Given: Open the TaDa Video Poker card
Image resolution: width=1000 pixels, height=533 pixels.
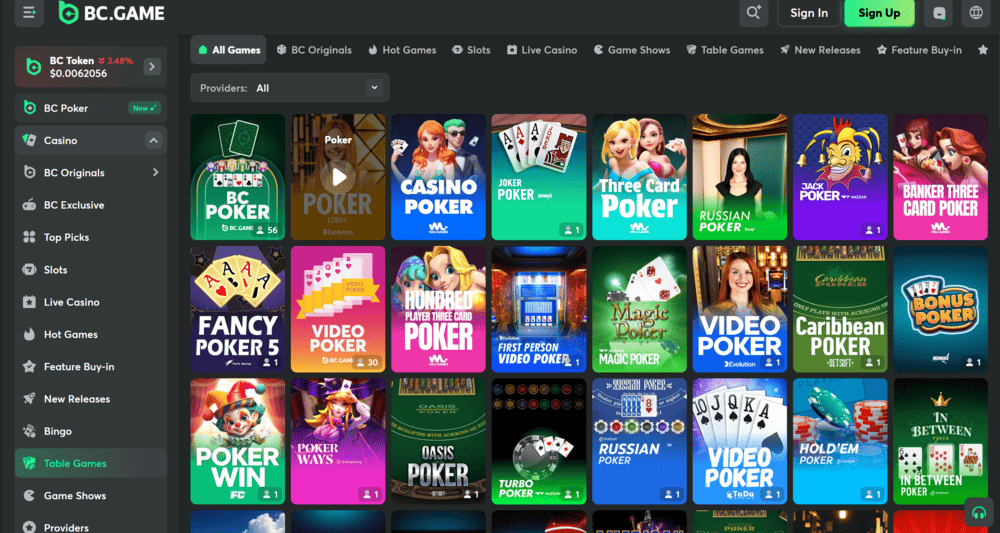Looking at the screenshot, I should point(740,441).
